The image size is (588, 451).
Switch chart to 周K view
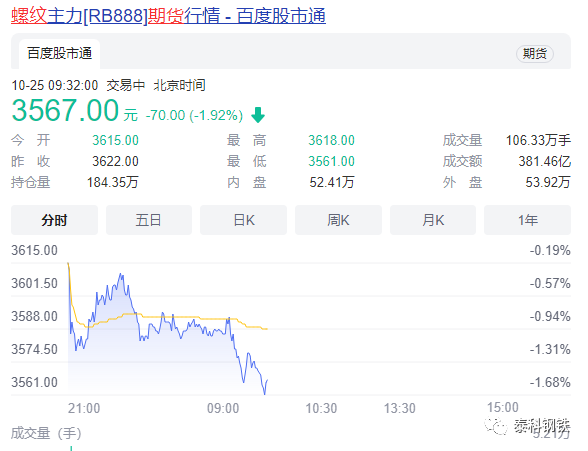tap(338, 220)
